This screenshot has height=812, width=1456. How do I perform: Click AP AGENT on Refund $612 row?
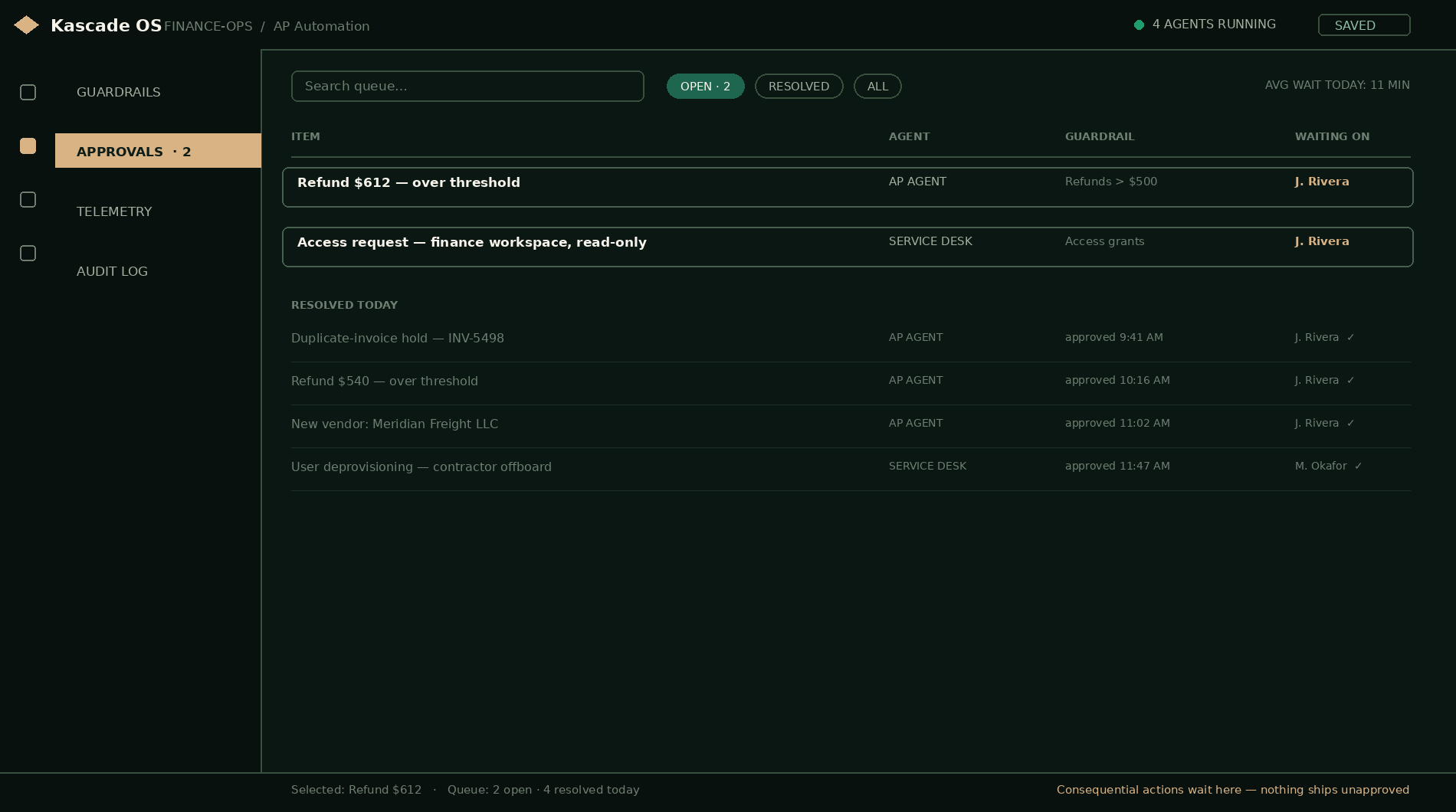tap(917, 182)
